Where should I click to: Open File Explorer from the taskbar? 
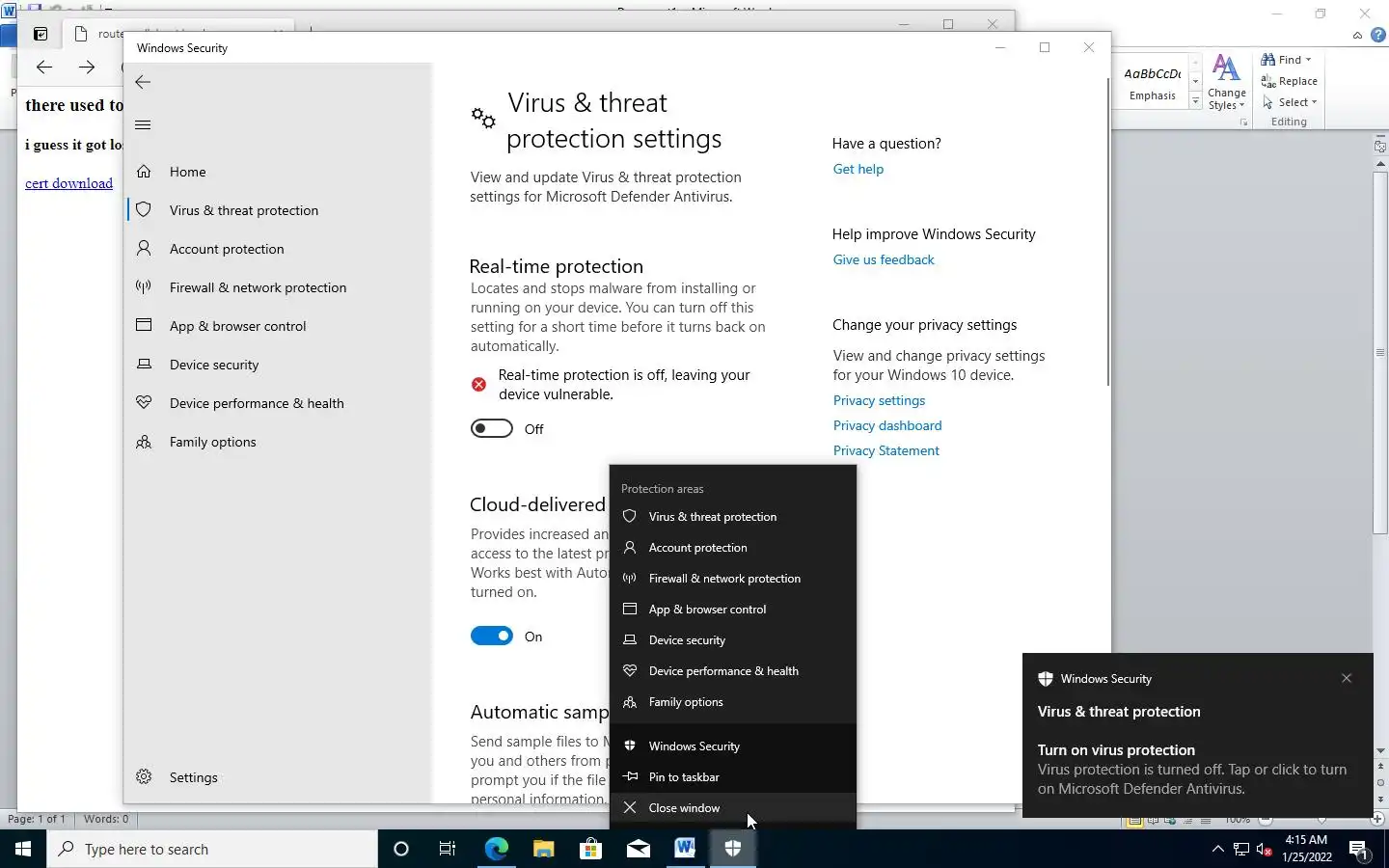[543, 849]
